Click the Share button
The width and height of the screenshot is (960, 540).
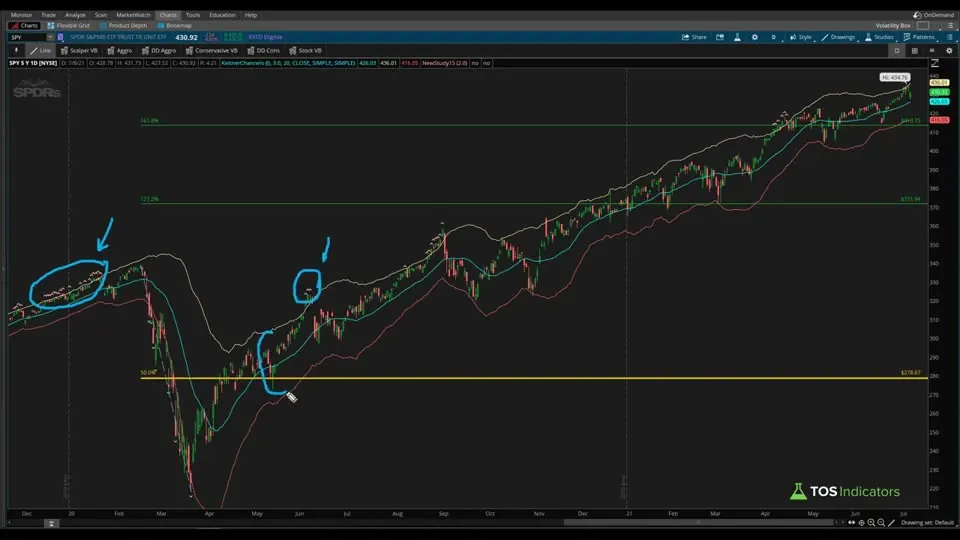coord(694,37)
